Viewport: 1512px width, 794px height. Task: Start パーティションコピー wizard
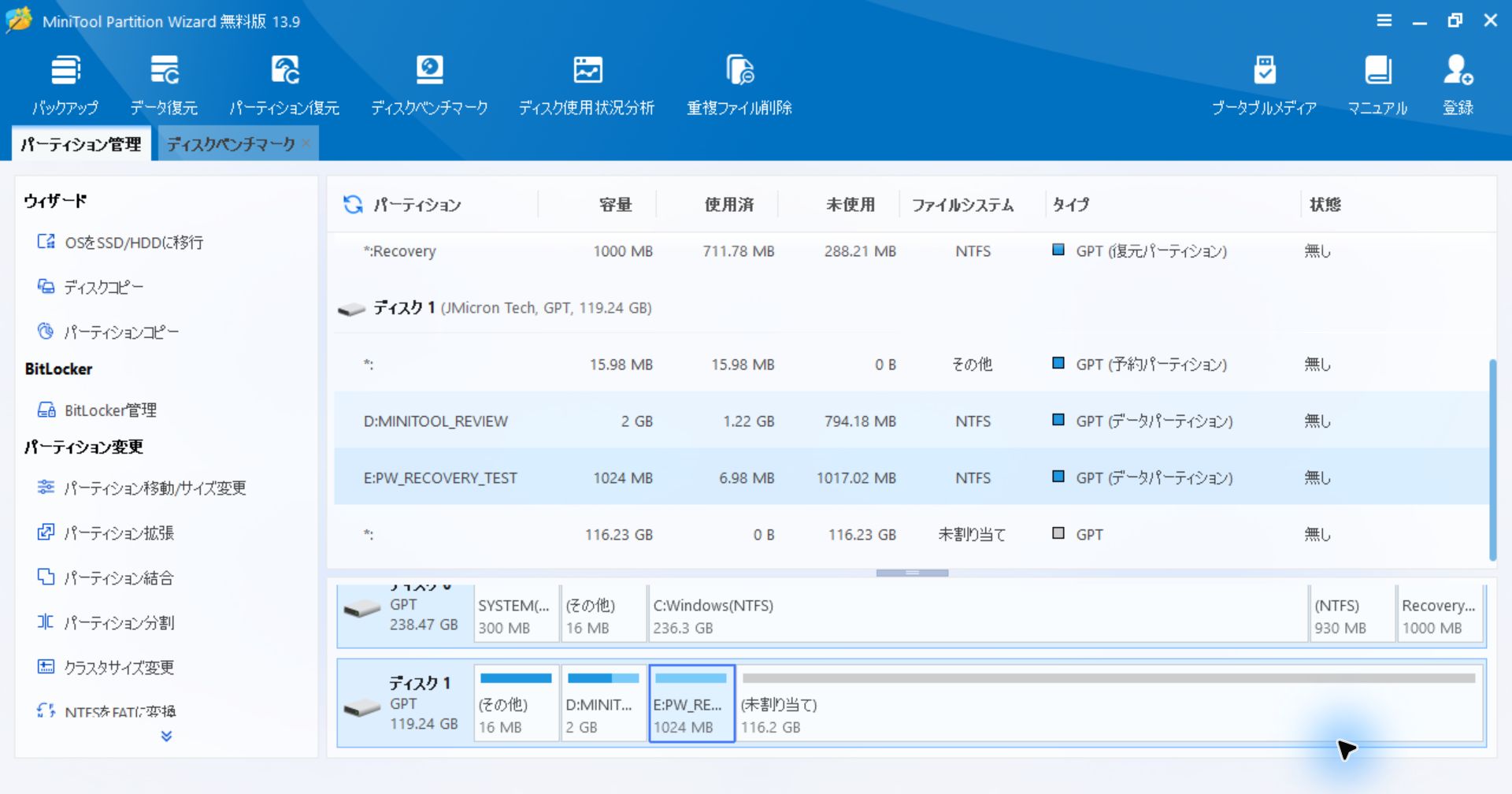tap(109, 332)
